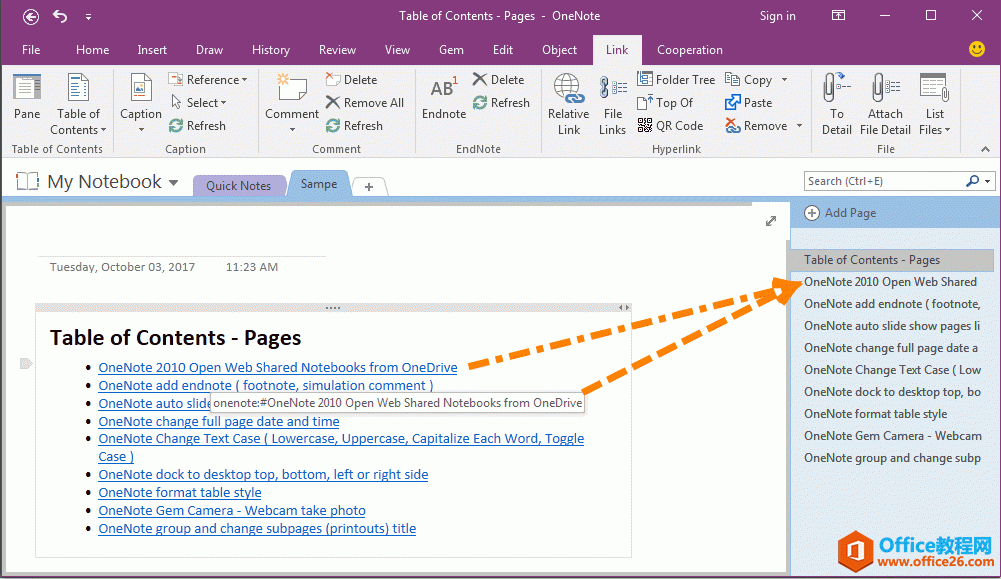Select the Quick Notes section tab
The height and width of the screenshot is (579, 1001).
pyautogui.click(x=238, y=184)
